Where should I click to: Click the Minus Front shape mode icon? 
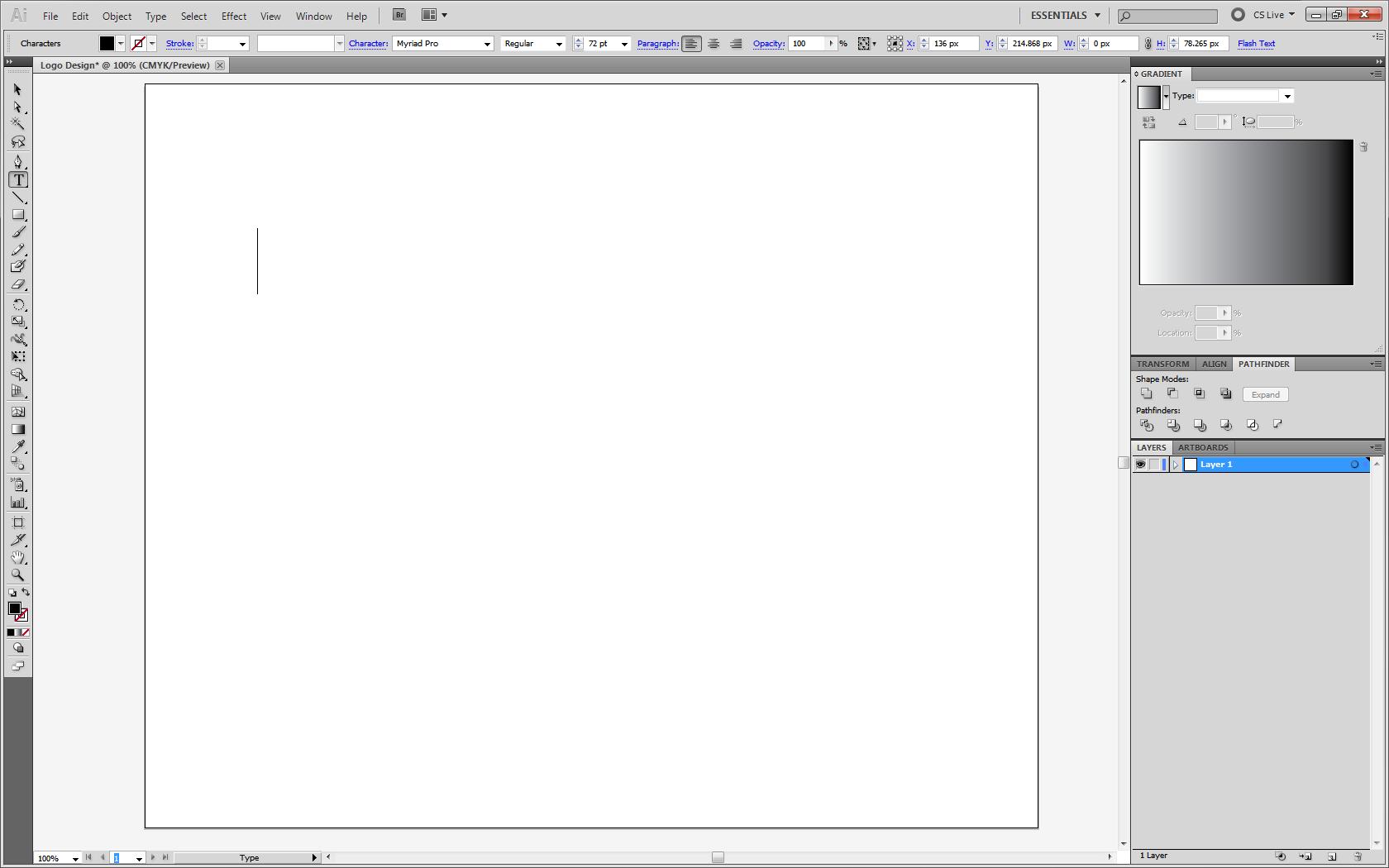[1172, 393]
